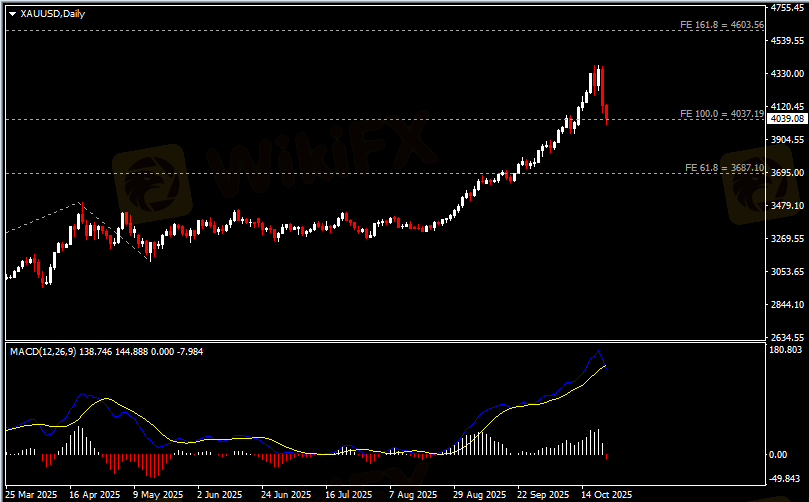Click the latest red candlestick
Screen dimensions: 809x502
click(607, 114)
